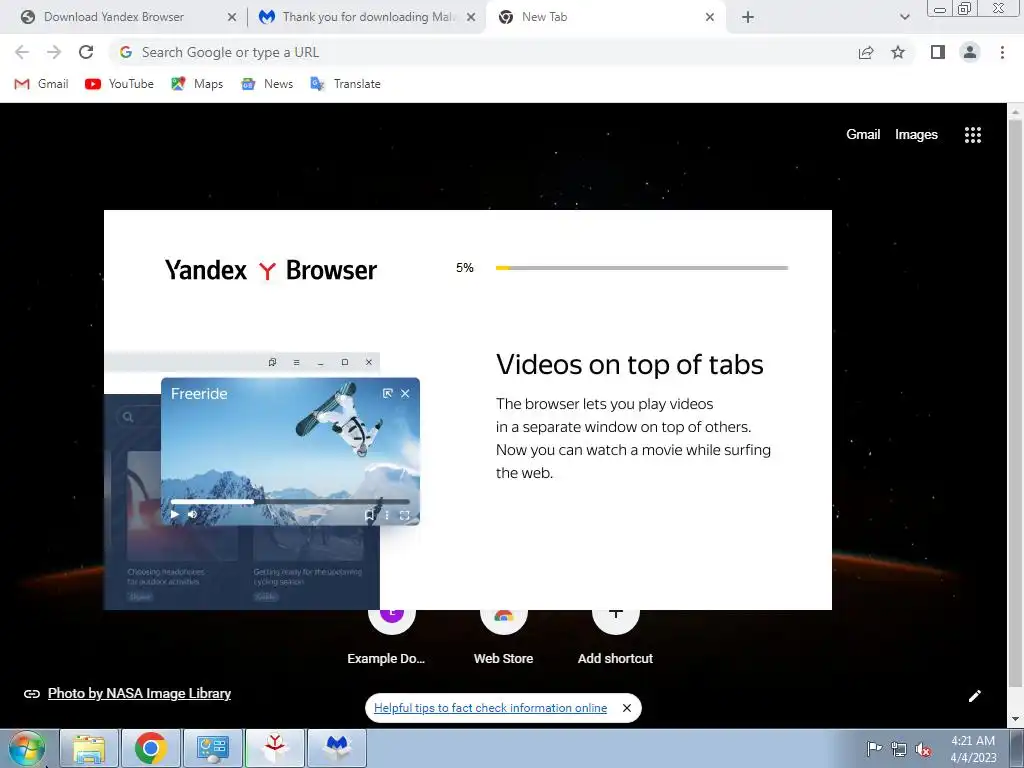Screen dimensions: 1024x768
Task: Toggle fullscreen on the Freeride video
Action: 404,515
